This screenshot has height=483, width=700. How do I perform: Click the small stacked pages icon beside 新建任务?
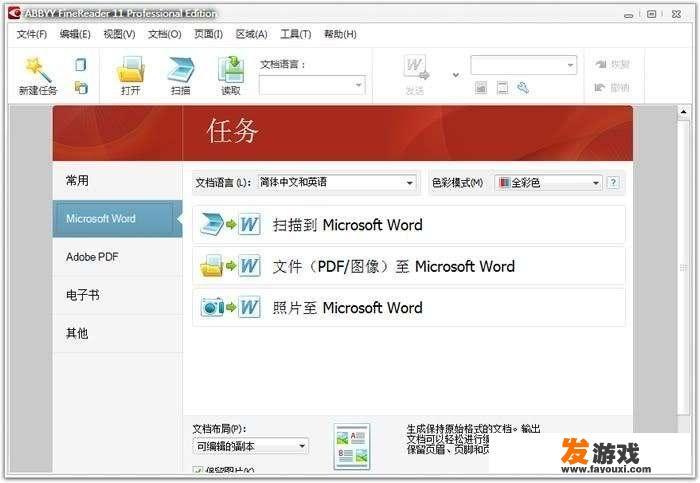pyautogui.click(x=81, y=87)
